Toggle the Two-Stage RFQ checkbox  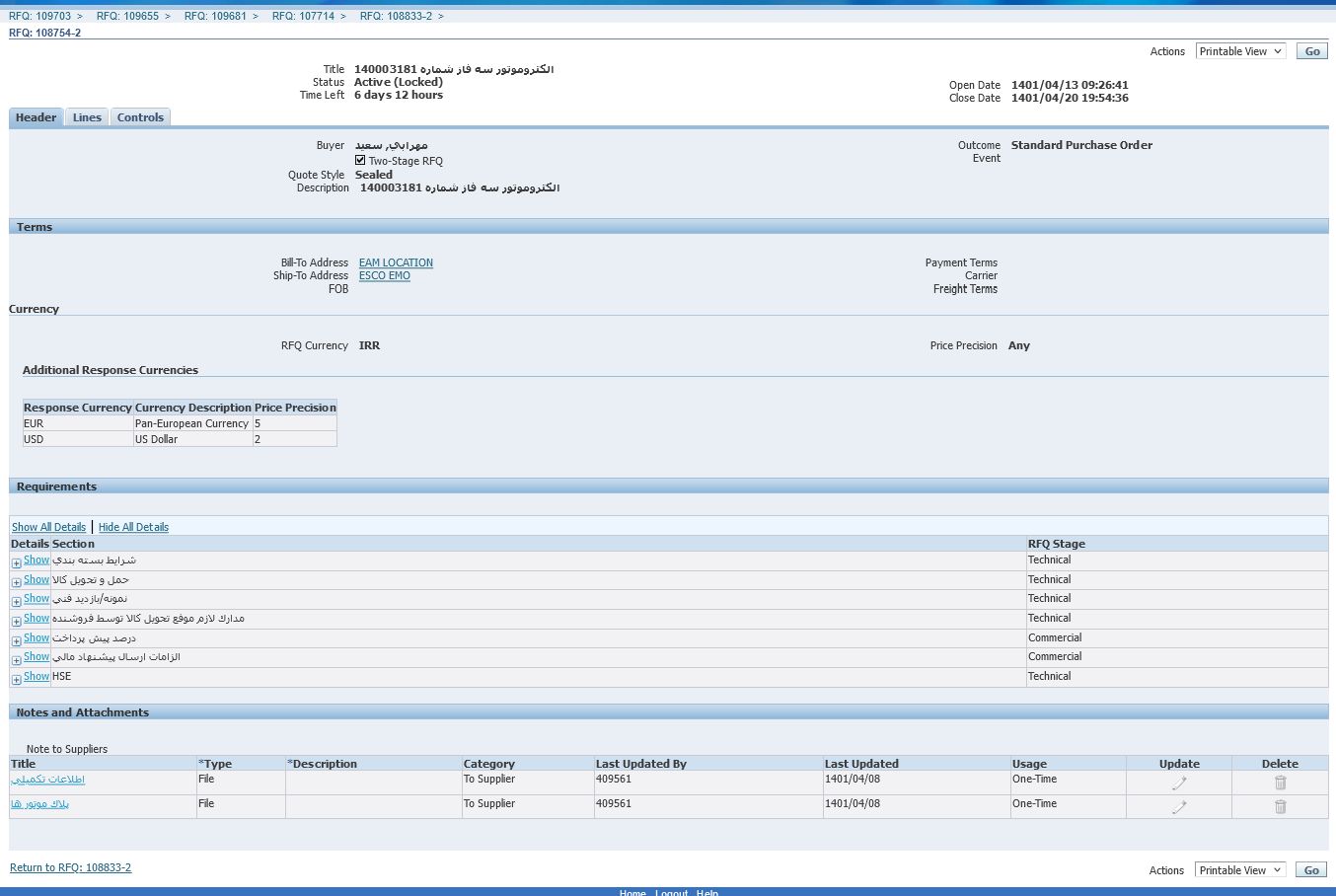pos(360,160)
